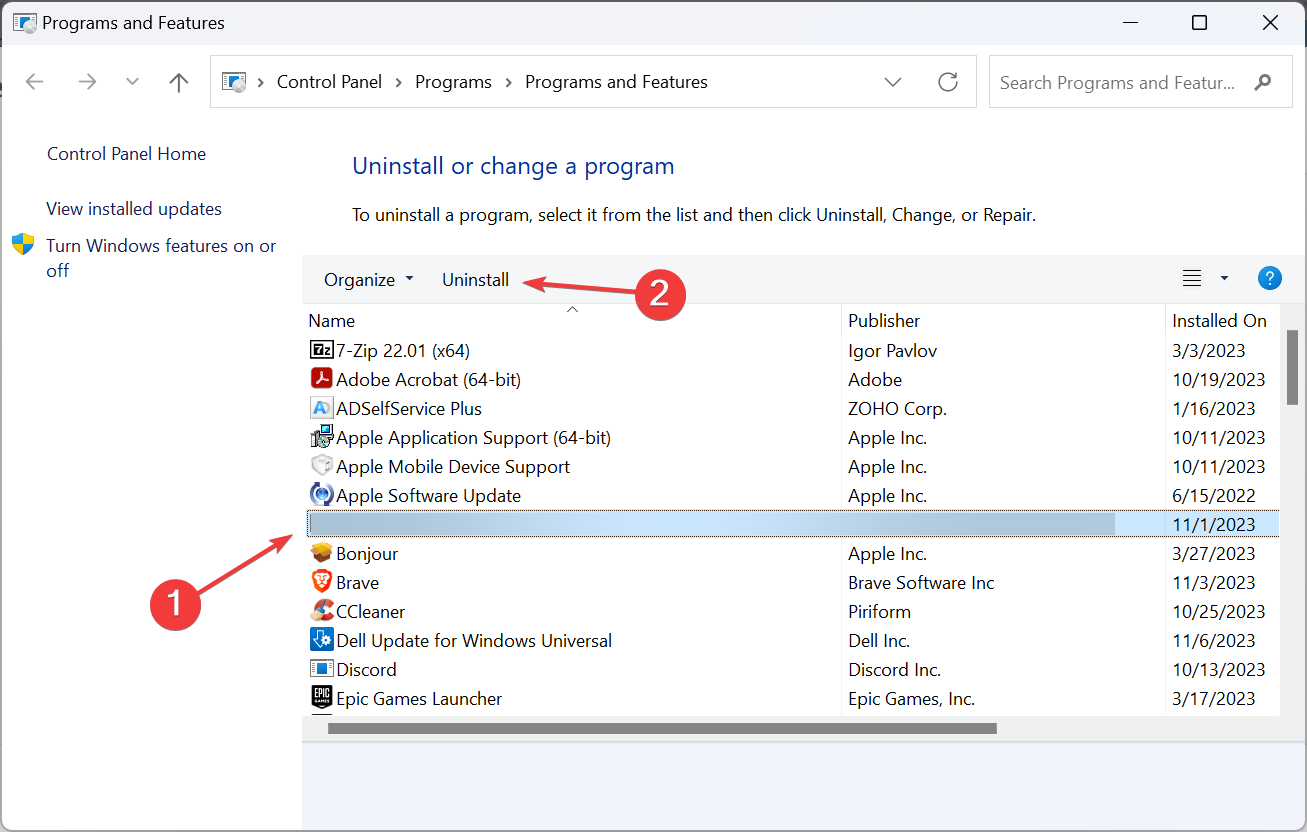Click the Epic Games, Inc. publisher cell
The height and width of the screenshot is (832, 1307).
click(911, 698)
